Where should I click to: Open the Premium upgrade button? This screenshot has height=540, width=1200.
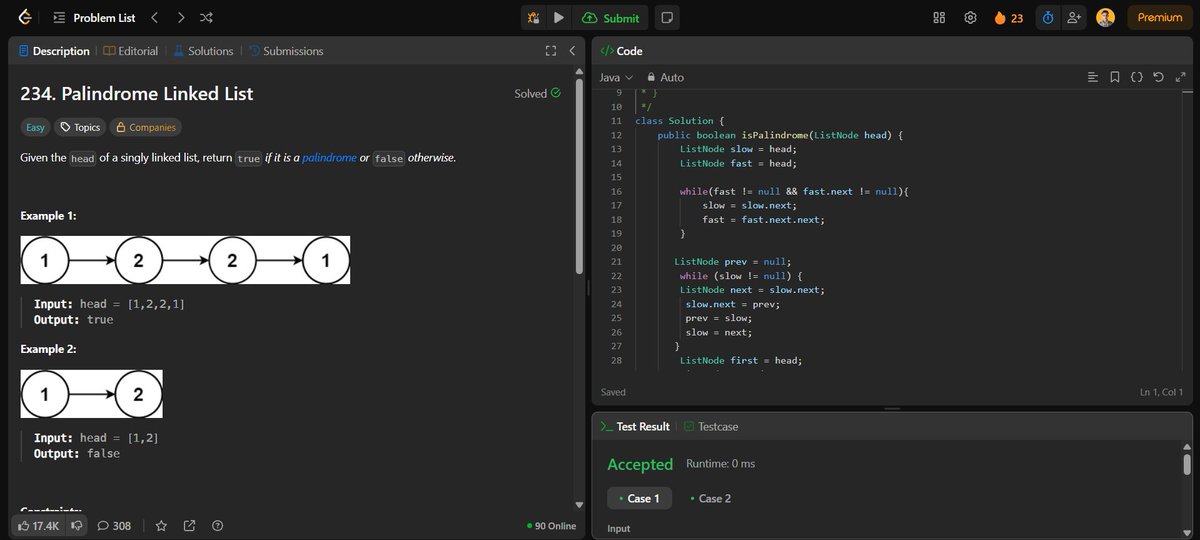[x=1159, y=17]
